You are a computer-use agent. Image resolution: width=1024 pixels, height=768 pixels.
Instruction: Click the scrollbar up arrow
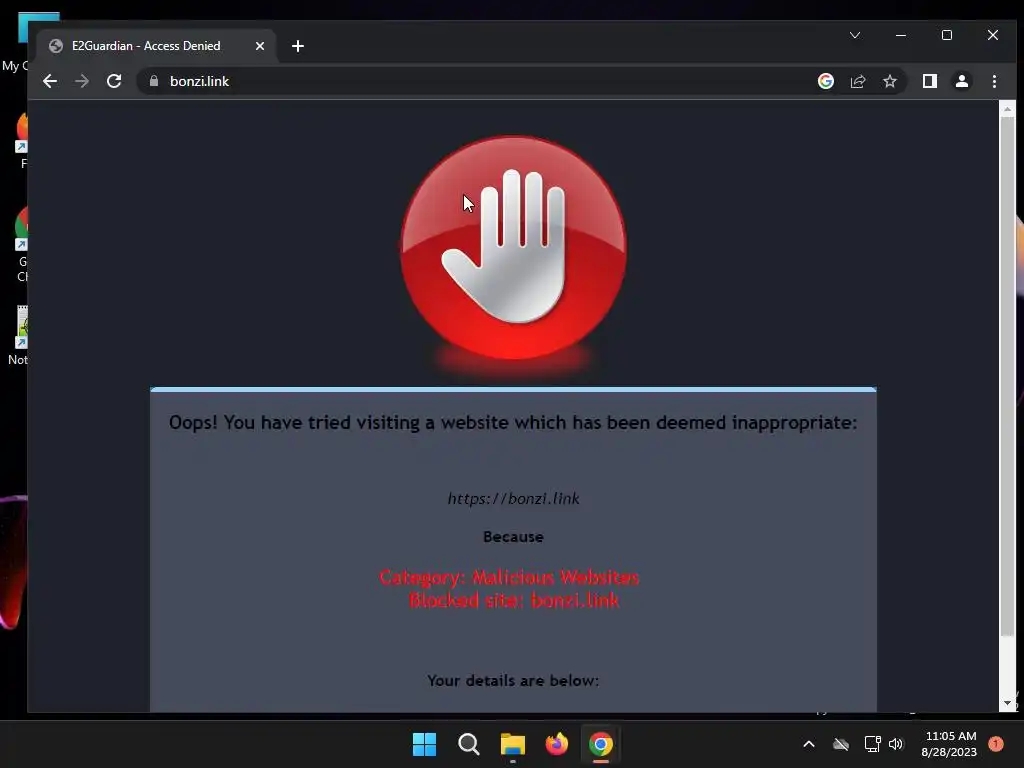click(1007, 109)
